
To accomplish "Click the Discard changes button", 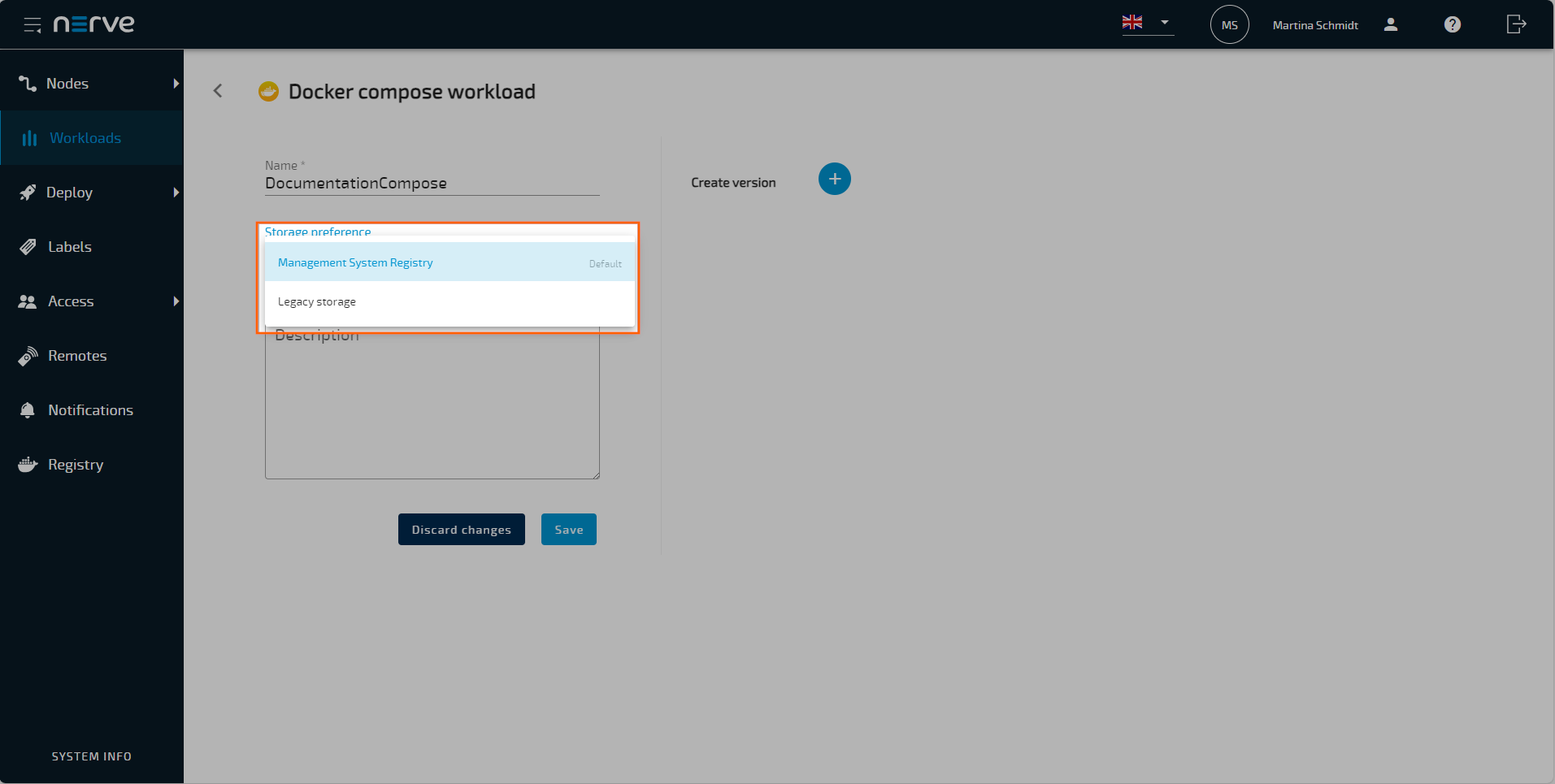I will [x=461, y=530].
